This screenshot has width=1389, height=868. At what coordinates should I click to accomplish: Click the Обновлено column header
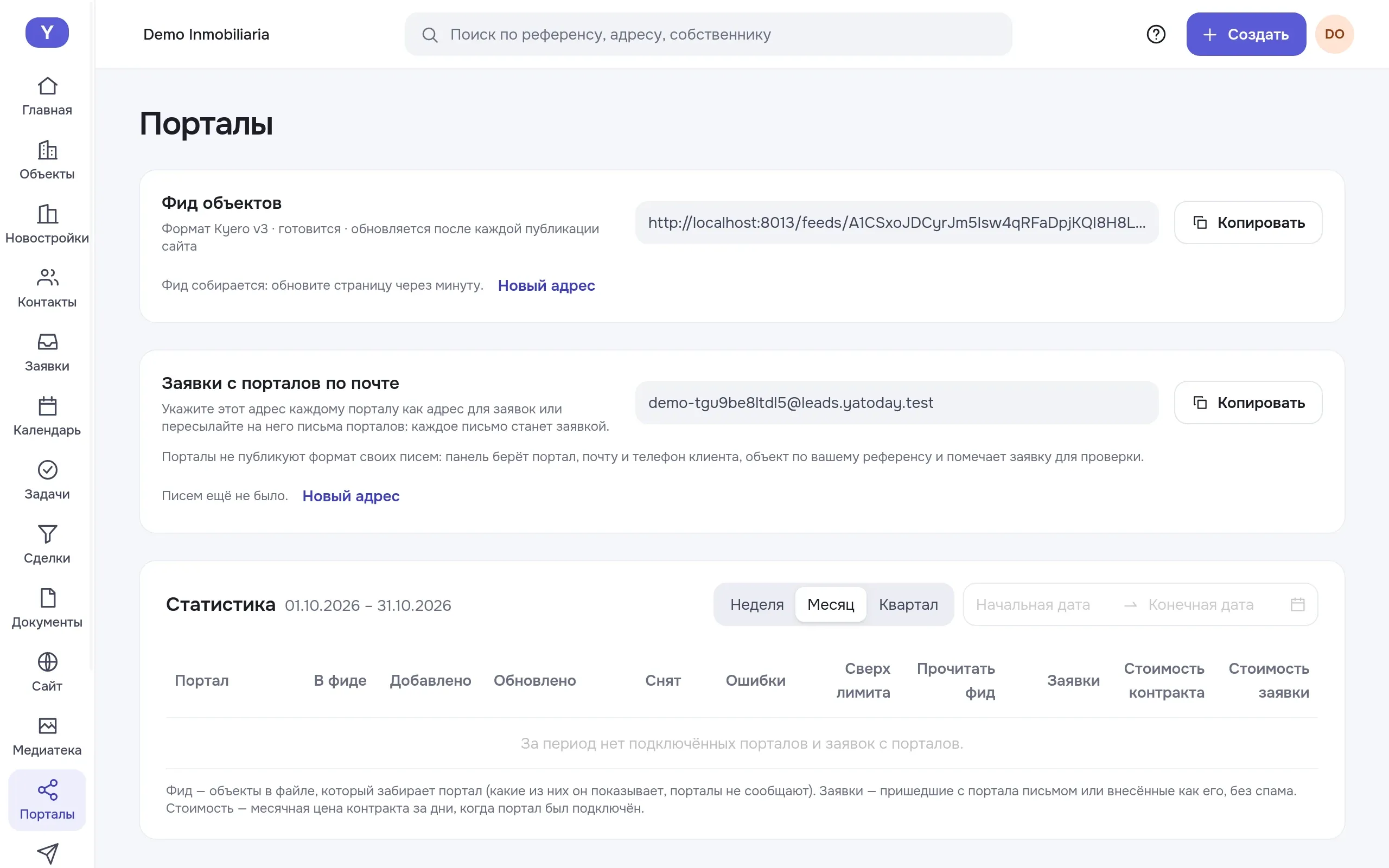[534, 681]
